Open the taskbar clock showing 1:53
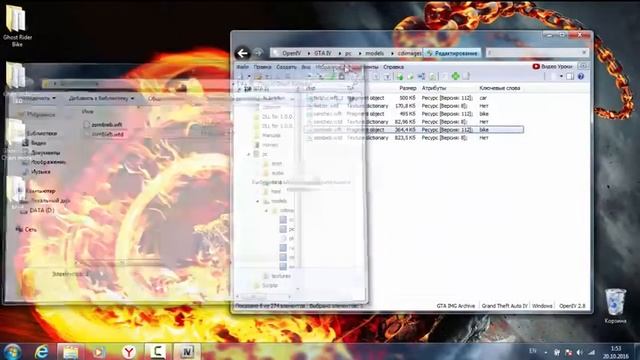Screen dimensions: 640x360 (x=616, y=352)
